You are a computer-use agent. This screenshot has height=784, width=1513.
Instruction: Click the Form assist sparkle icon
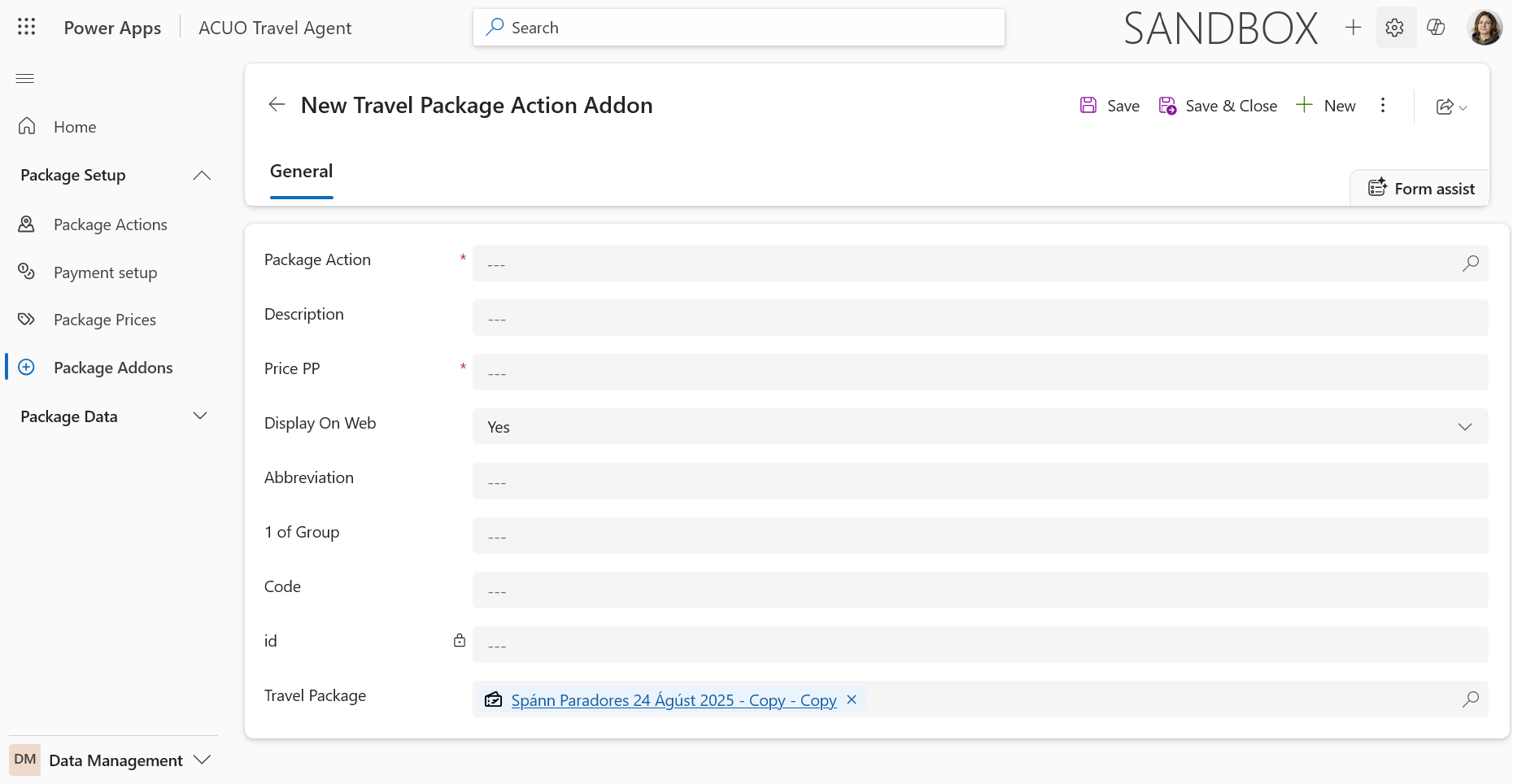(1377, 188)
